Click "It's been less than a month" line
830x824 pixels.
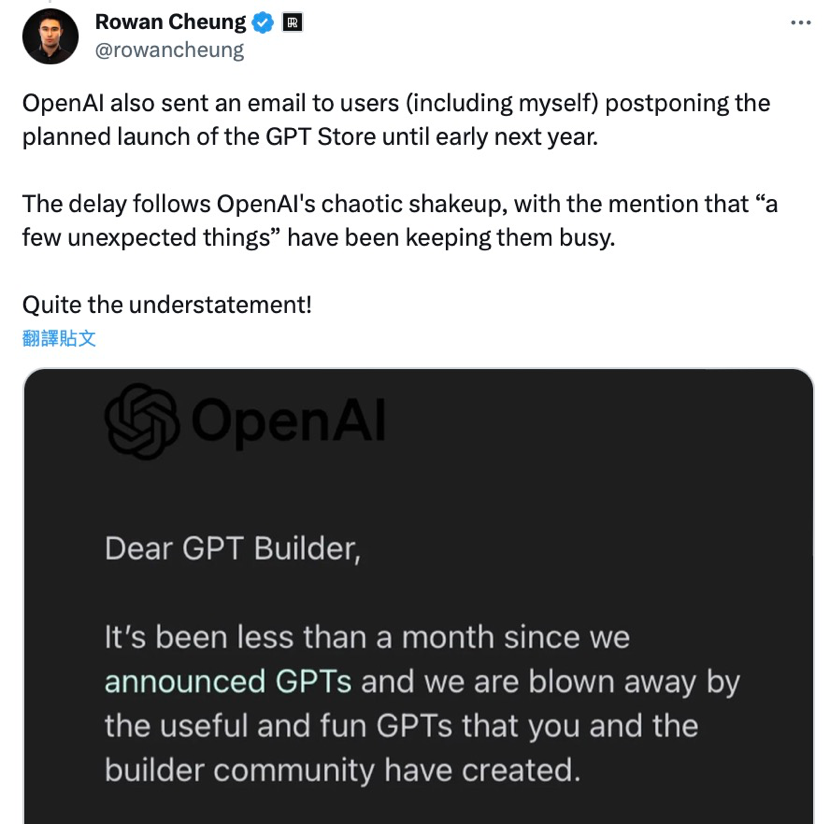coord(367,638)
